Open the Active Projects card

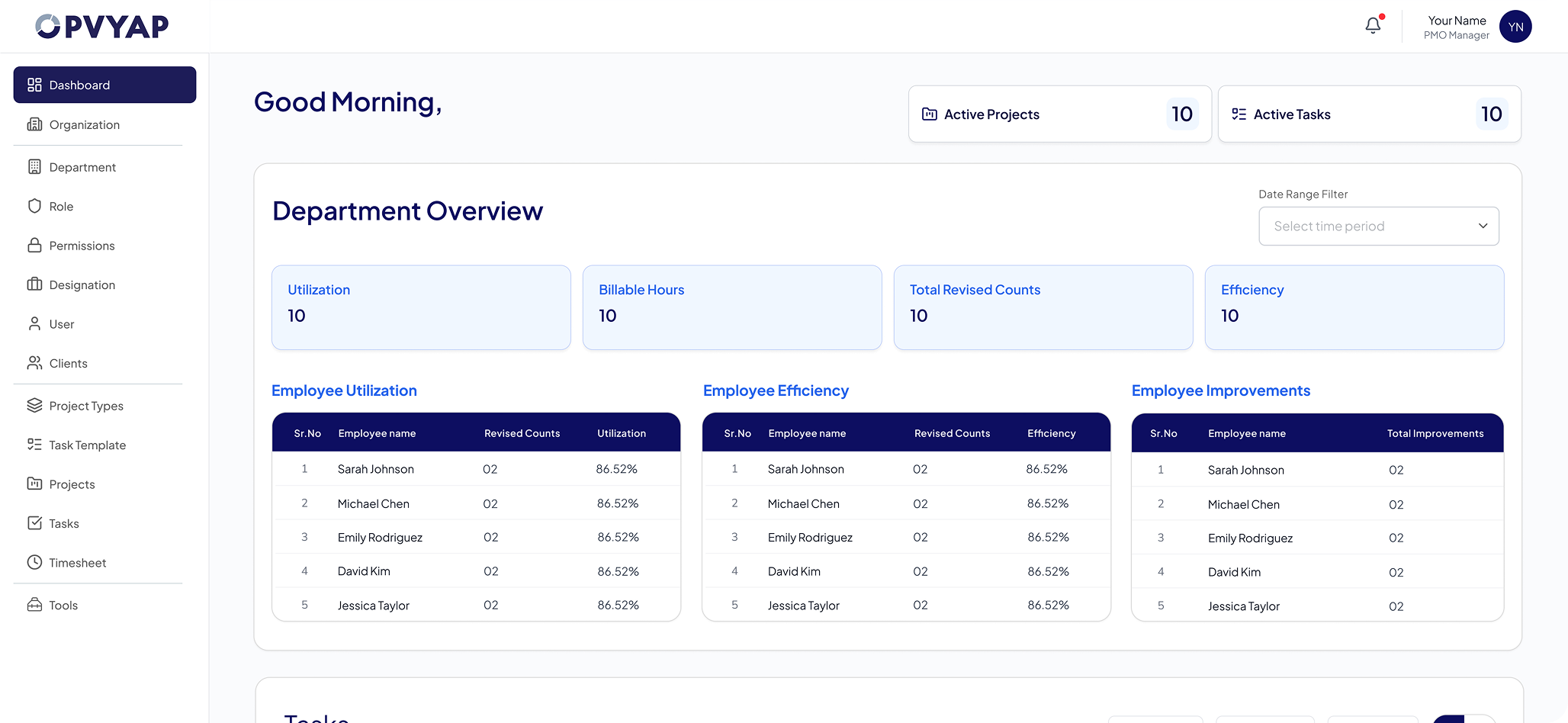1059,114
